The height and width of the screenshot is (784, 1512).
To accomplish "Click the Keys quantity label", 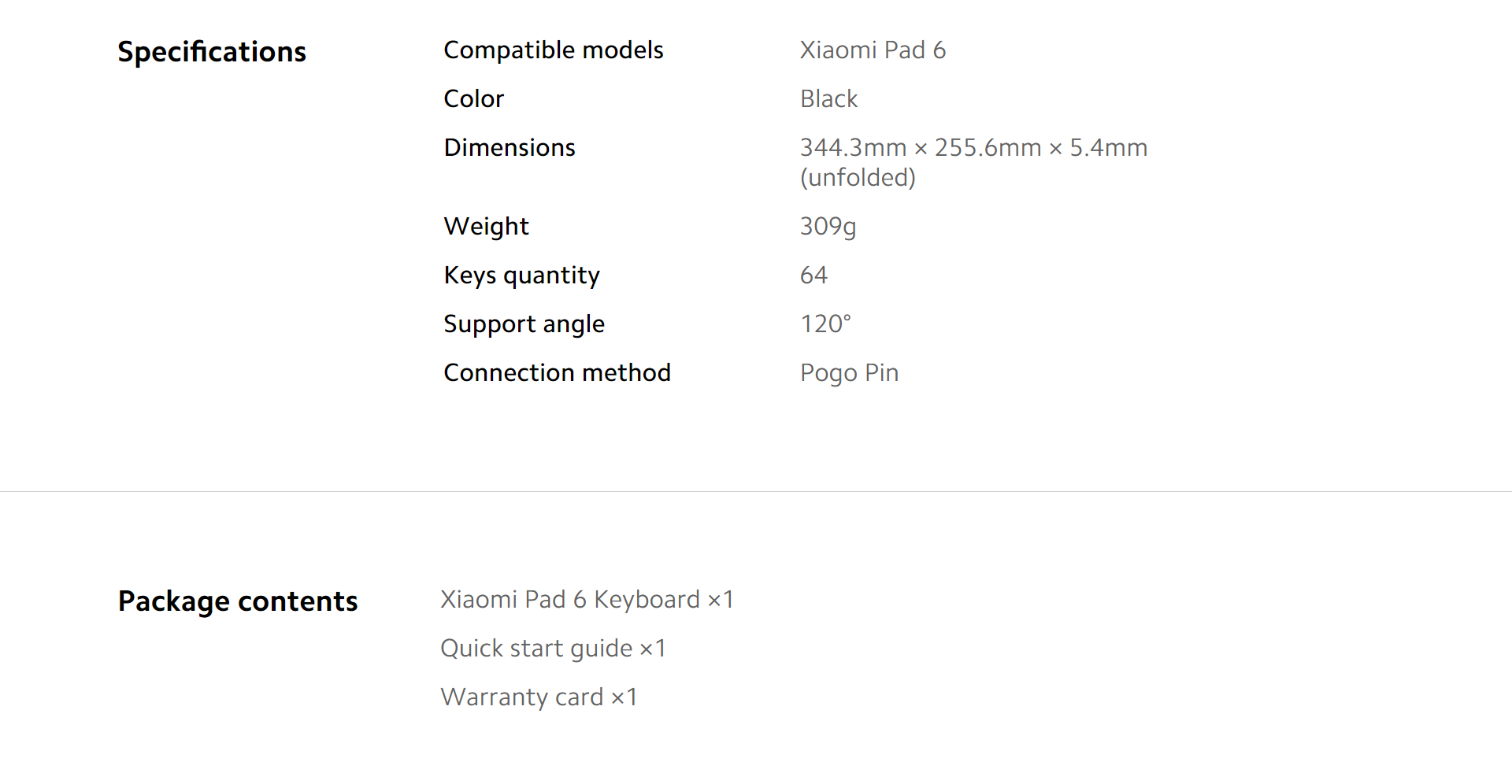I will click(521, 276).
